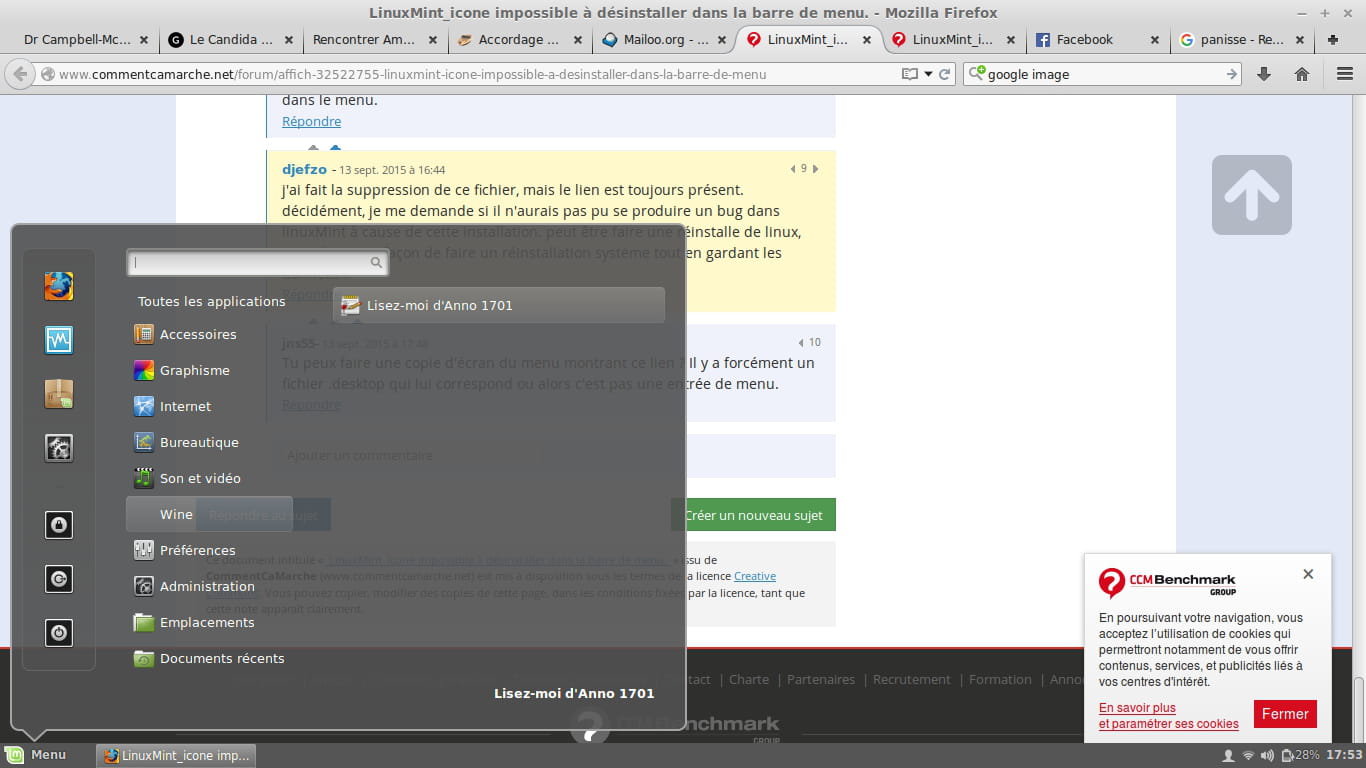Viewport: 1366px width, 768px height.
Task: Switch to the Accordage tab
Action: click(x=518, y=40)
